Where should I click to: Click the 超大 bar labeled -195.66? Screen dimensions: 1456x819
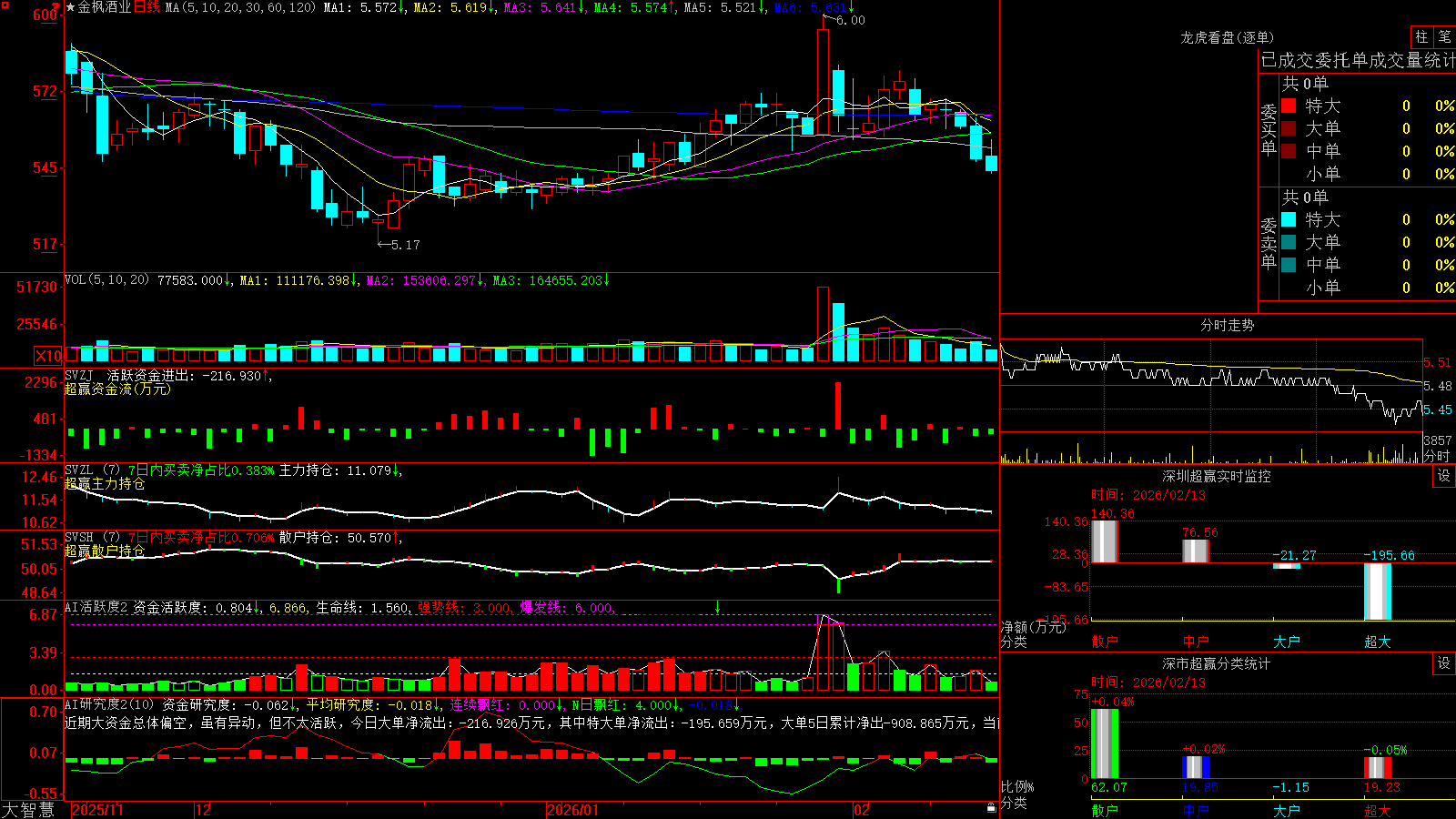click(1377, 591)
